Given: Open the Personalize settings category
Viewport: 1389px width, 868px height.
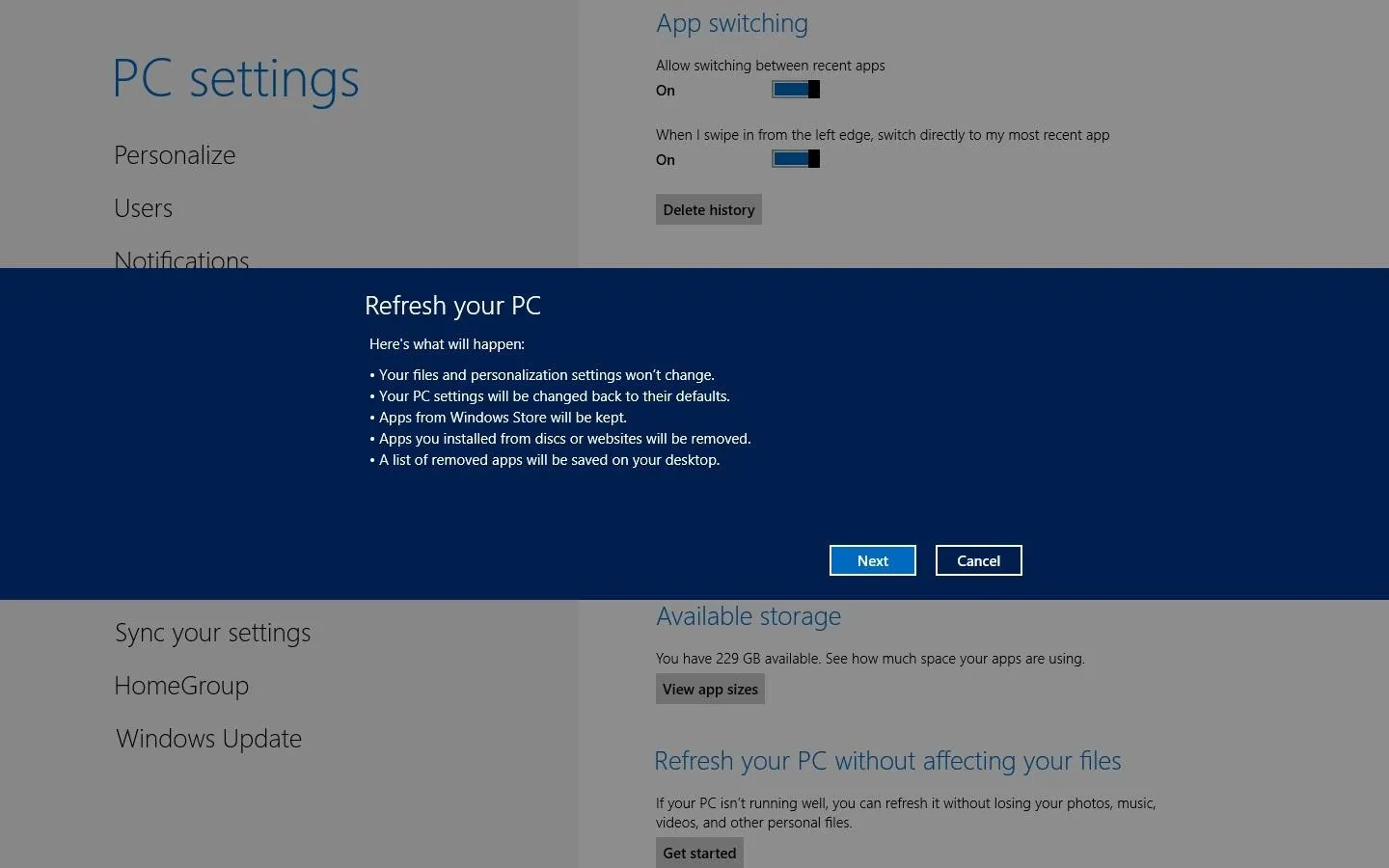Looking at the screenshot, I should pyautogui.click(x=175, y=155).
